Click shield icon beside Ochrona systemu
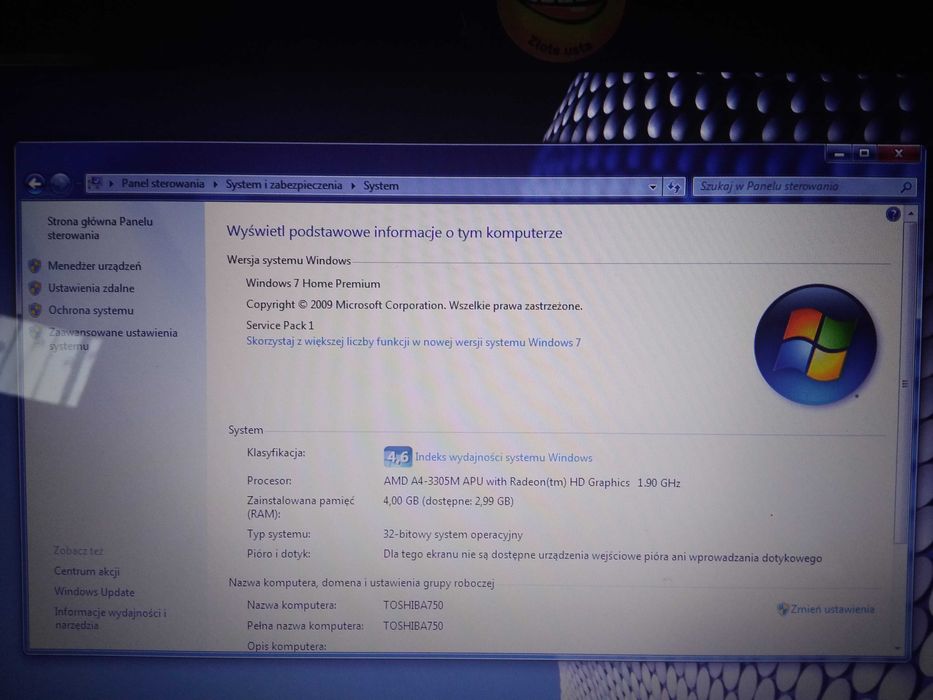The width and height of the screenshot is (933, 700). point(35,310)
